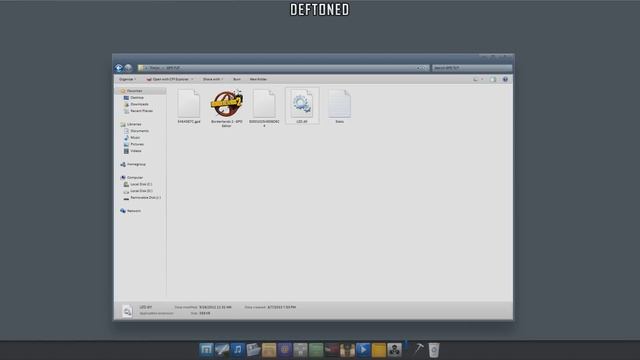This screenshot has width=640, height=360.
Task: Expand the address bar history dropdown
Action: [x=418, y=68]
